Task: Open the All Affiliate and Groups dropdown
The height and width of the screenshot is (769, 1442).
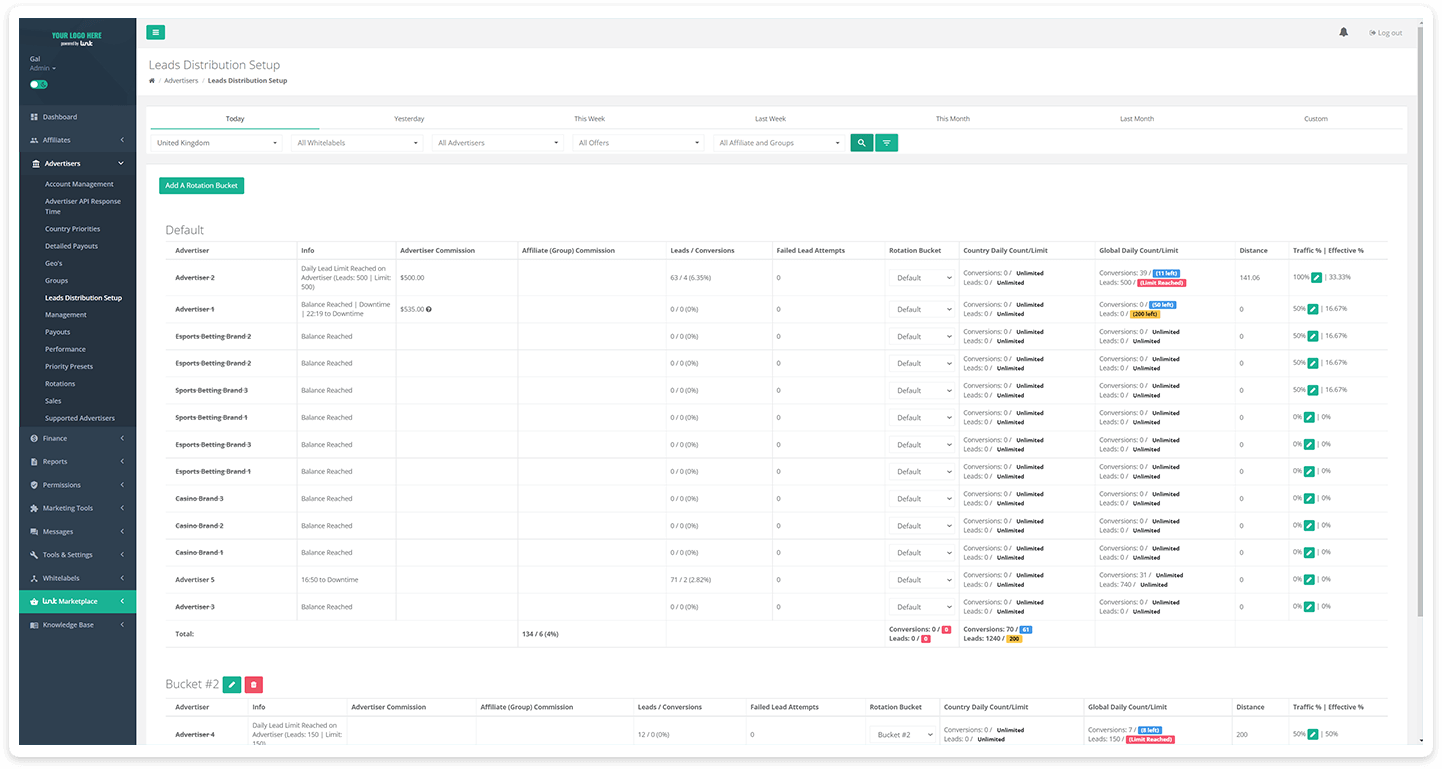Action: pos(780,143)
